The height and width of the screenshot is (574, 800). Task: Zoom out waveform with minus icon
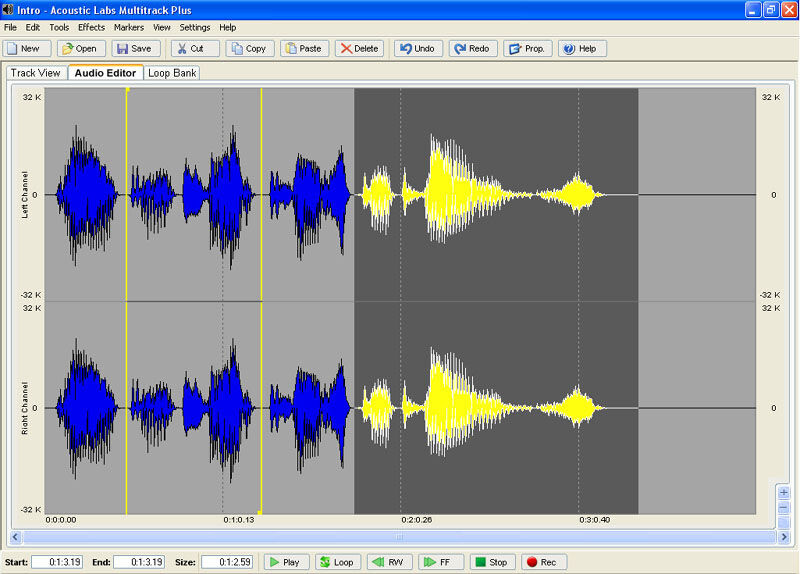(x=784, y=508)
